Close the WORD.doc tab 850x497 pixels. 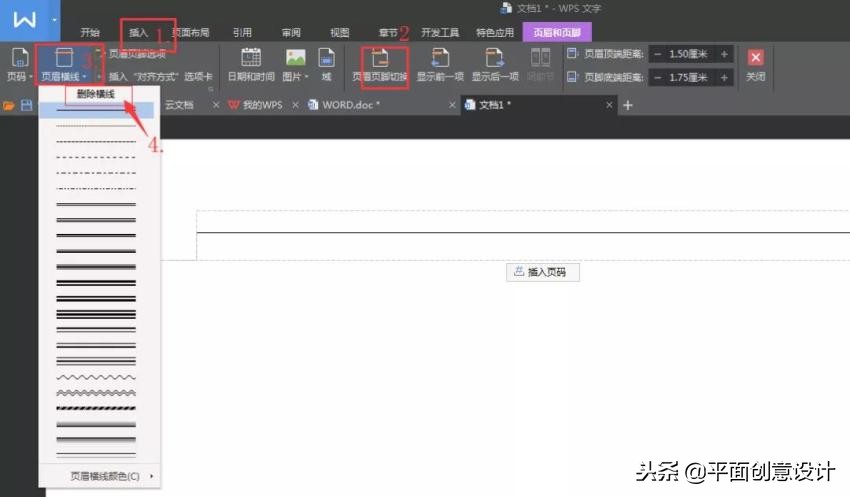(x=452, y=105)
